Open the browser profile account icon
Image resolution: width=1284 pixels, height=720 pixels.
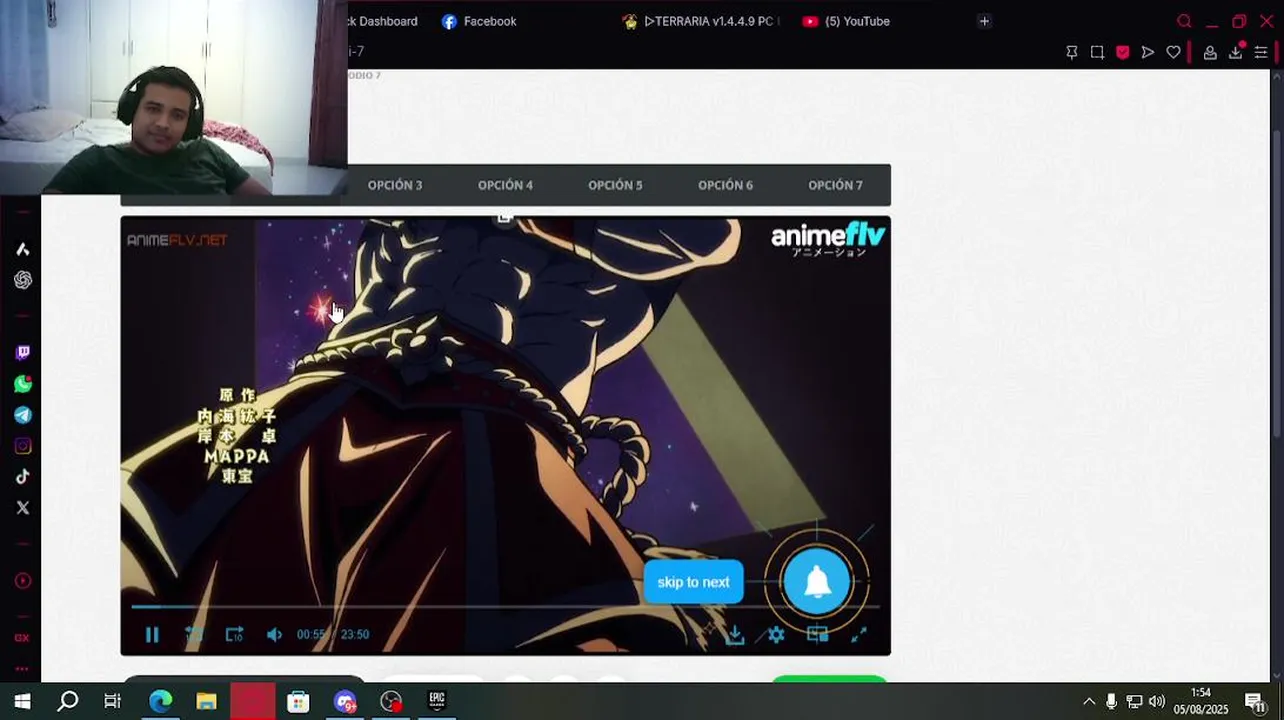(x=1210, y=52)
